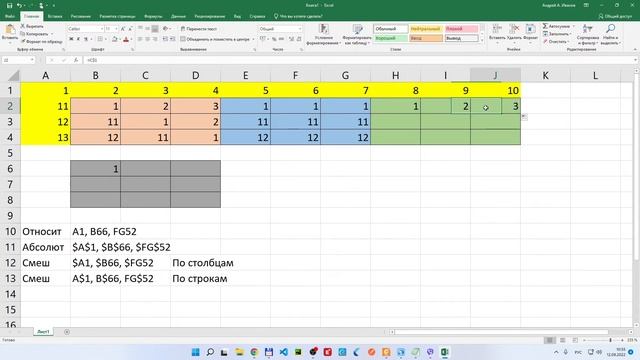640x360 pixels.
Task: Open the Formulas (Формулы) tab
Action: pos(153,16)
